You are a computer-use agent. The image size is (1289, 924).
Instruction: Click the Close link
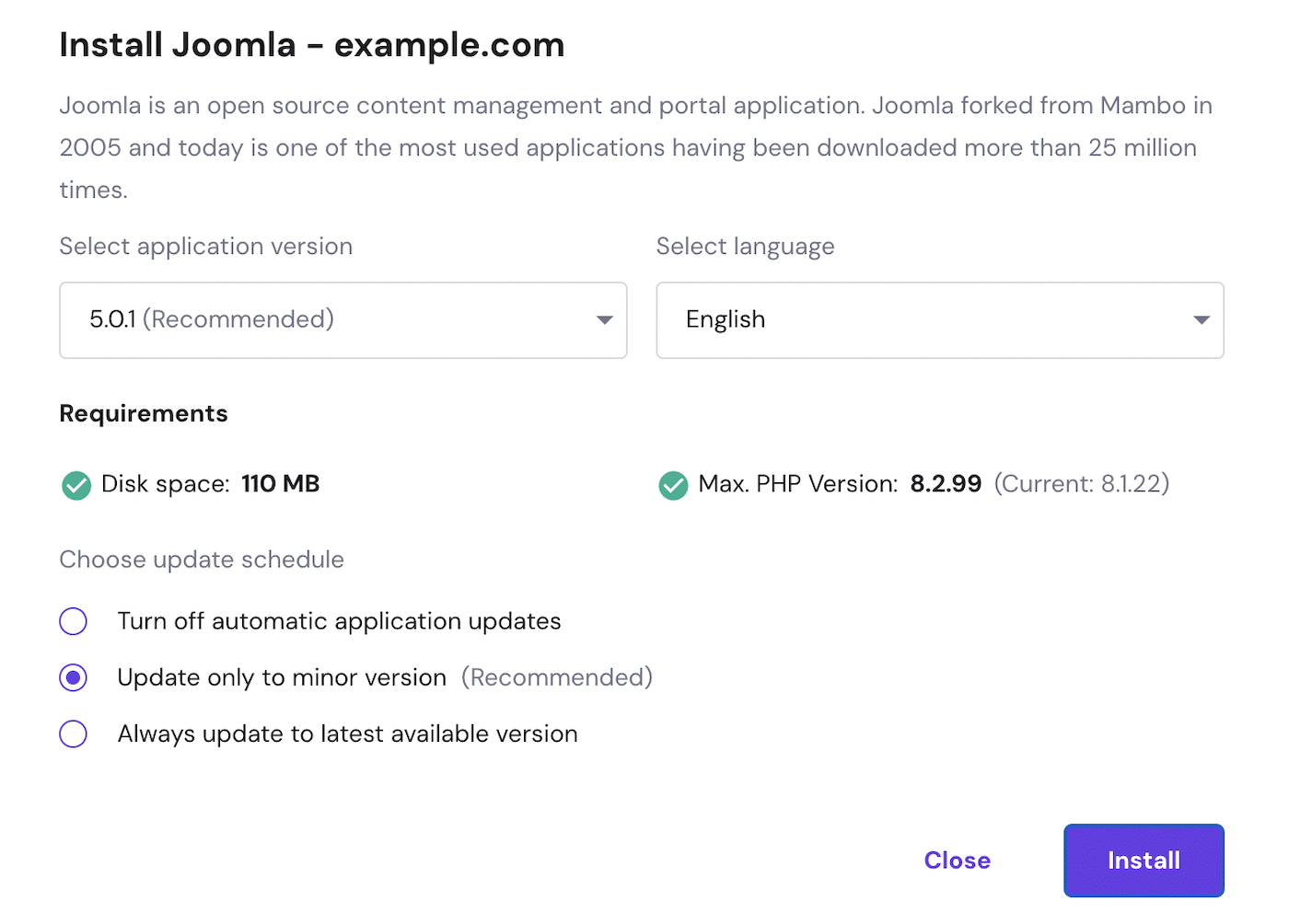coord(957,860)
